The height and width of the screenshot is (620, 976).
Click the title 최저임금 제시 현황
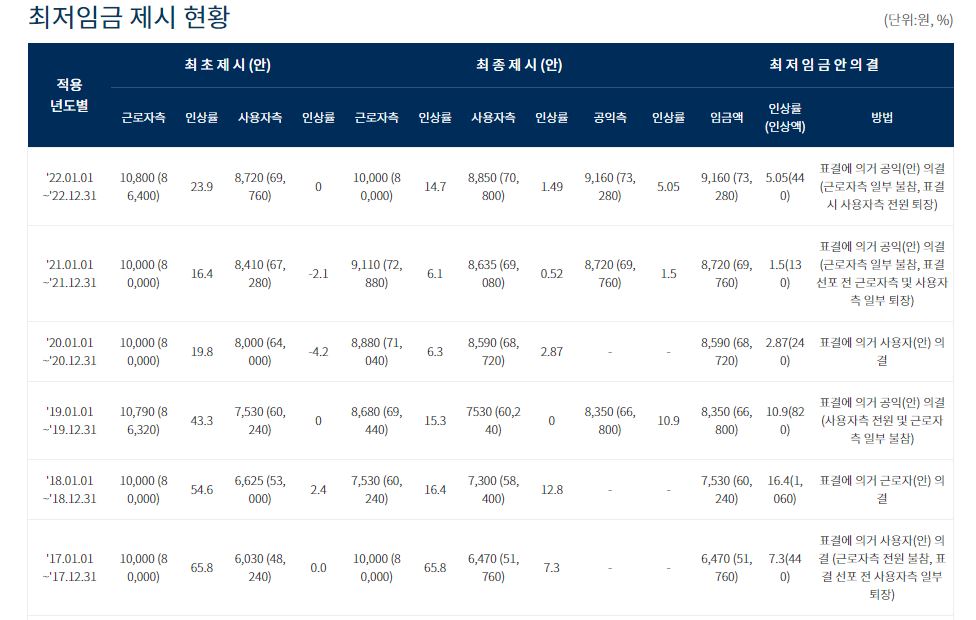pyautogui.click(x=129, y=17)
